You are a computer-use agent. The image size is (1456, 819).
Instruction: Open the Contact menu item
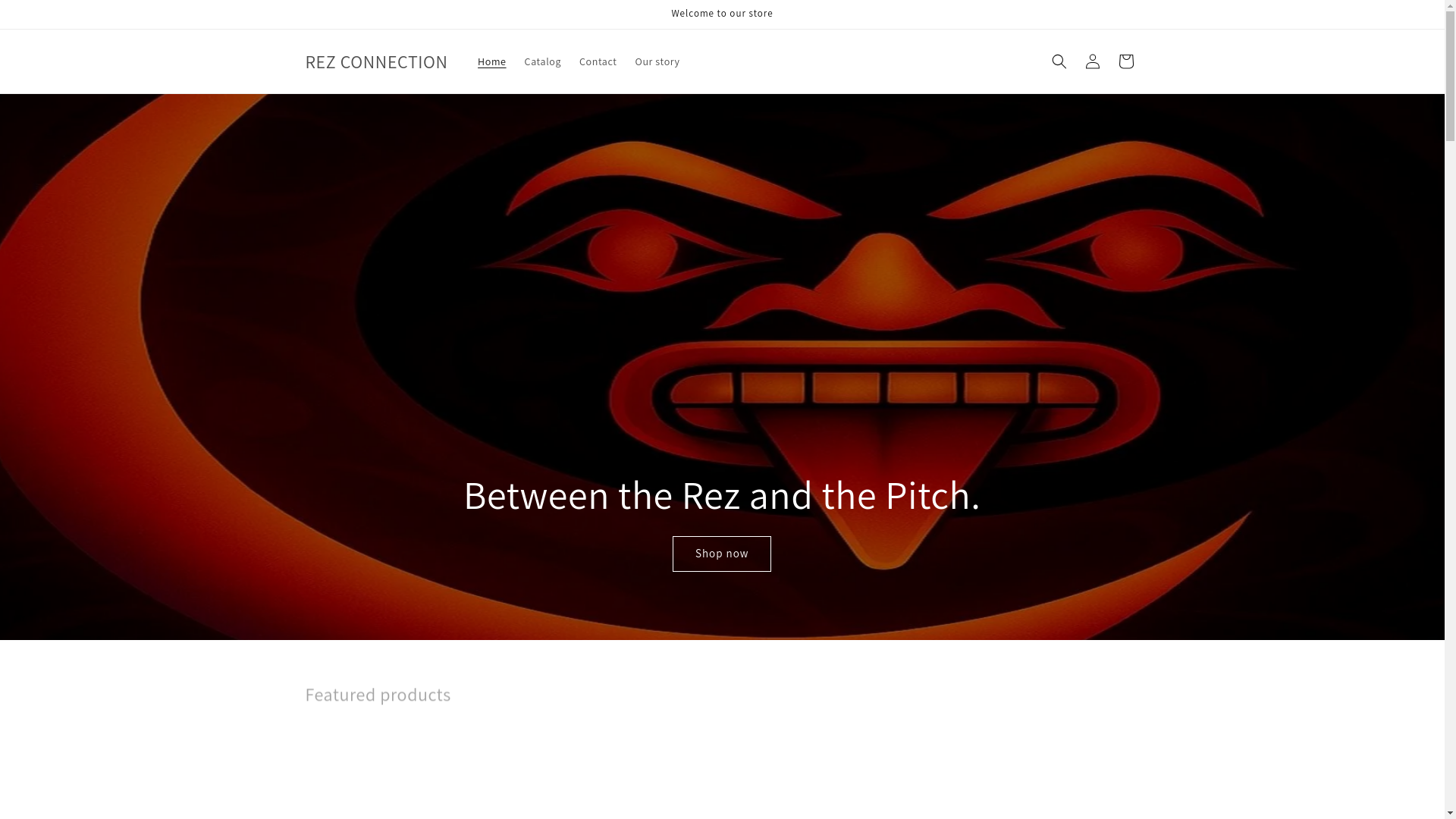(598, 61)
